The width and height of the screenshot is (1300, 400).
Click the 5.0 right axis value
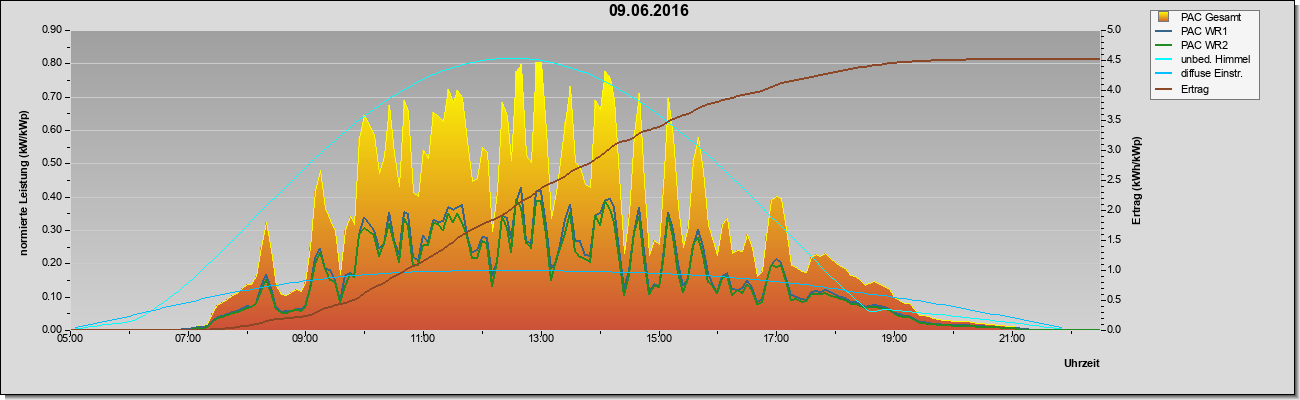click(x=1117, y=30)
